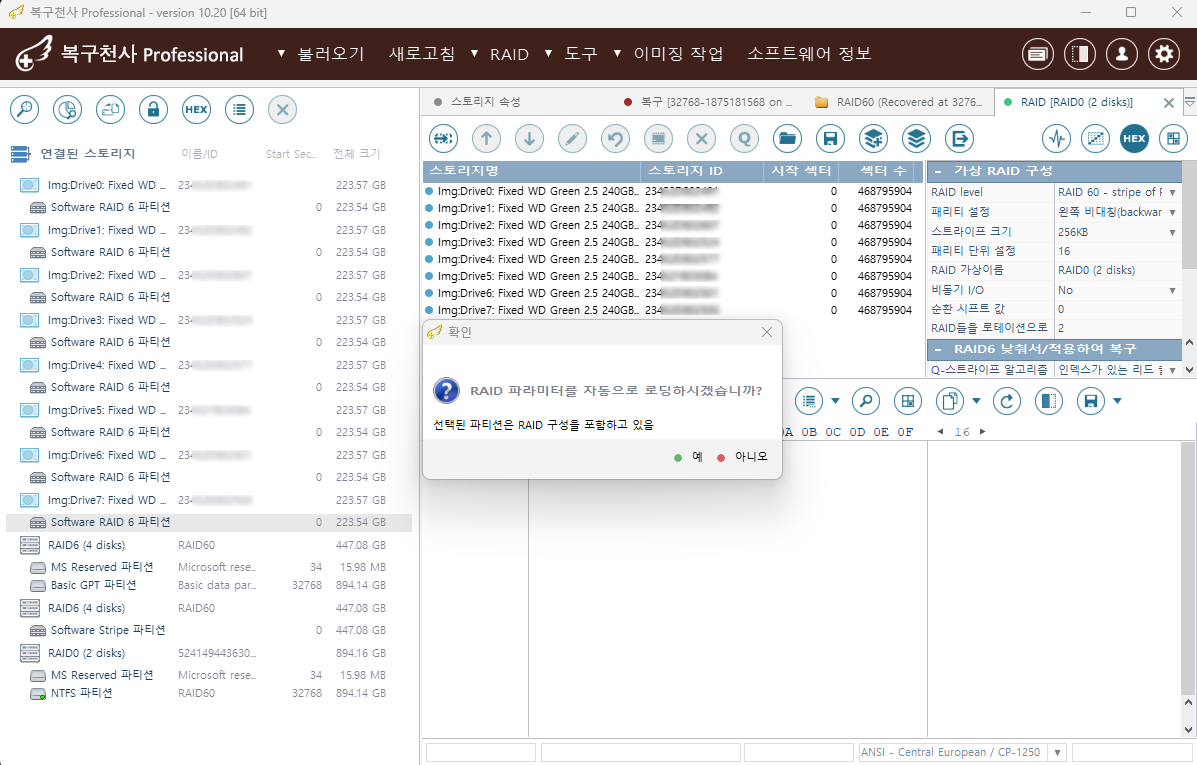Screen dimensions: 1197x765
Task: Open the Q-스트라이프 알고리즘 dropdown
Action: [x=1173, y=370]
